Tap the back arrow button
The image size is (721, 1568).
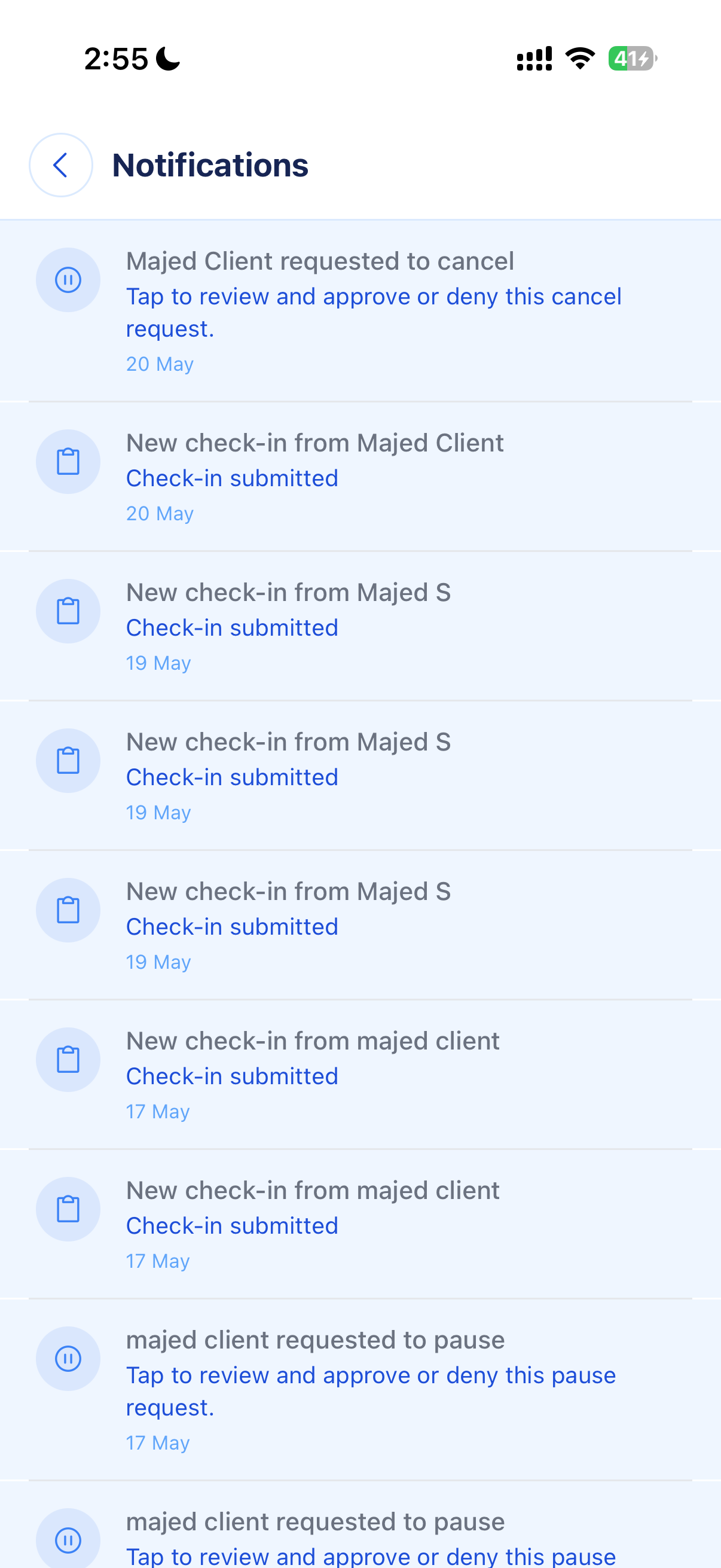click(x=61, y=165)
